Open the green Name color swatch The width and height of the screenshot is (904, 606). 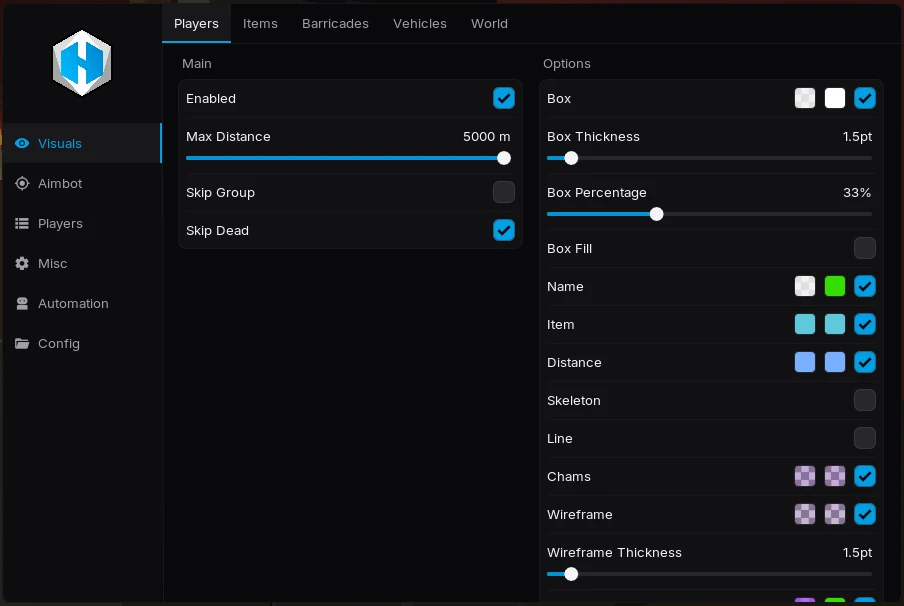[835, 286]
